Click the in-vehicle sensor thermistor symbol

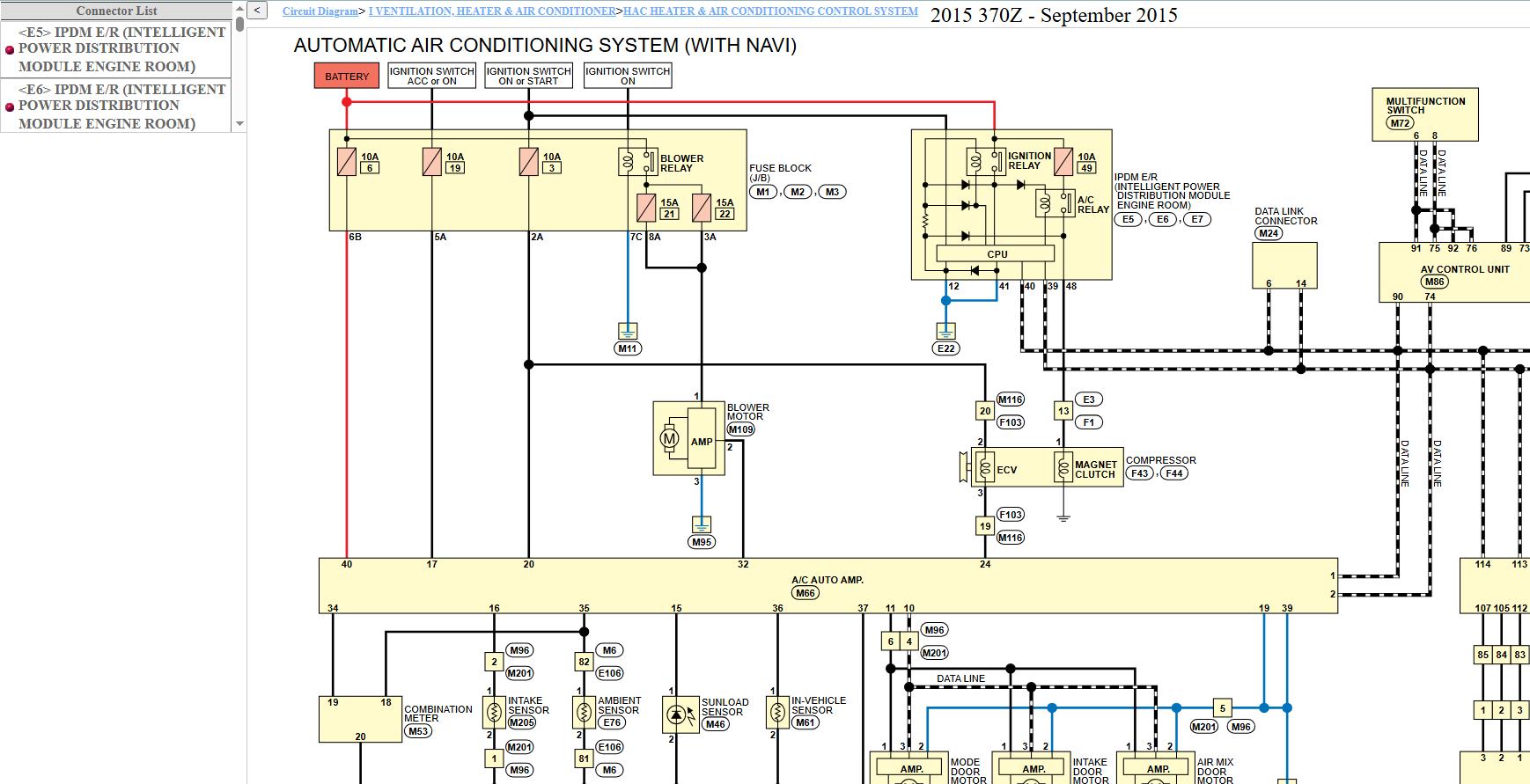[777, 711]
